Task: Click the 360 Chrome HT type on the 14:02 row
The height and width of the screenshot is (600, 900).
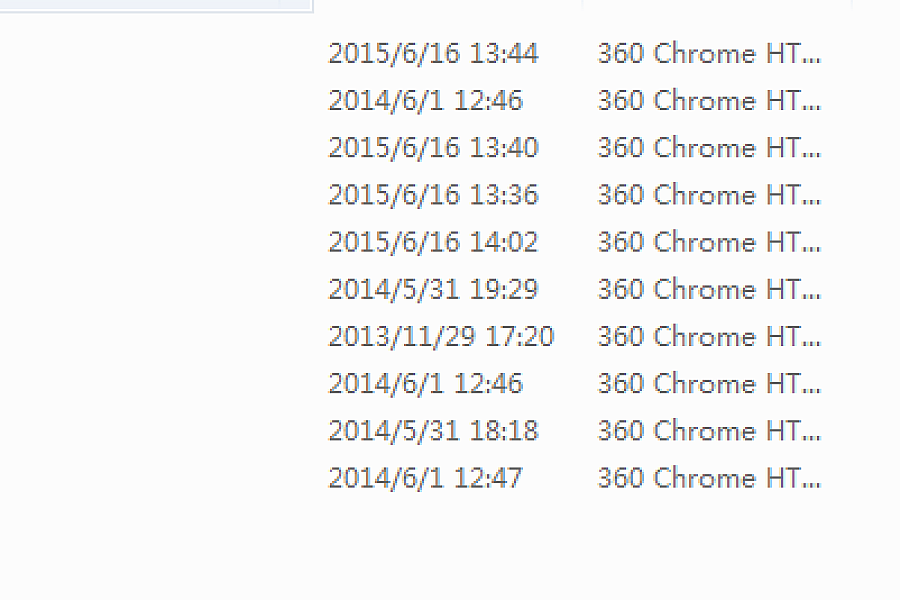Action: 709,242
